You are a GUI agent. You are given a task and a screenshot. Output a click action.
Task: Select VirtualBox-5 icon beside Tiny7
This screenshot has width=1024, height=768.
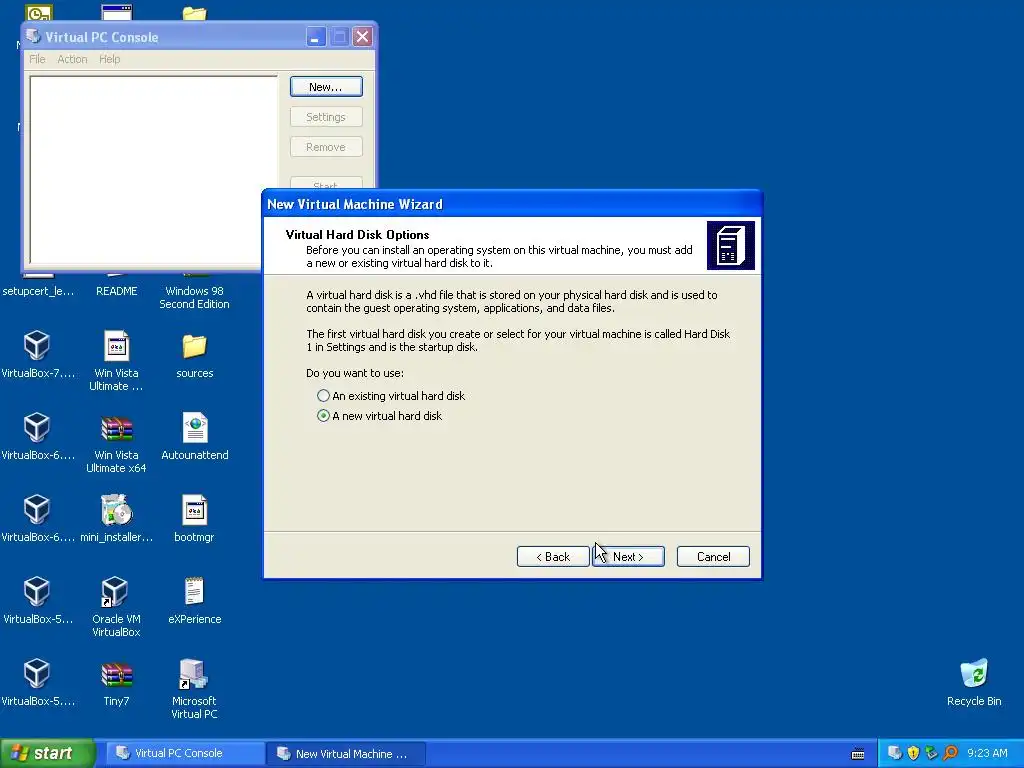[37, 682]
